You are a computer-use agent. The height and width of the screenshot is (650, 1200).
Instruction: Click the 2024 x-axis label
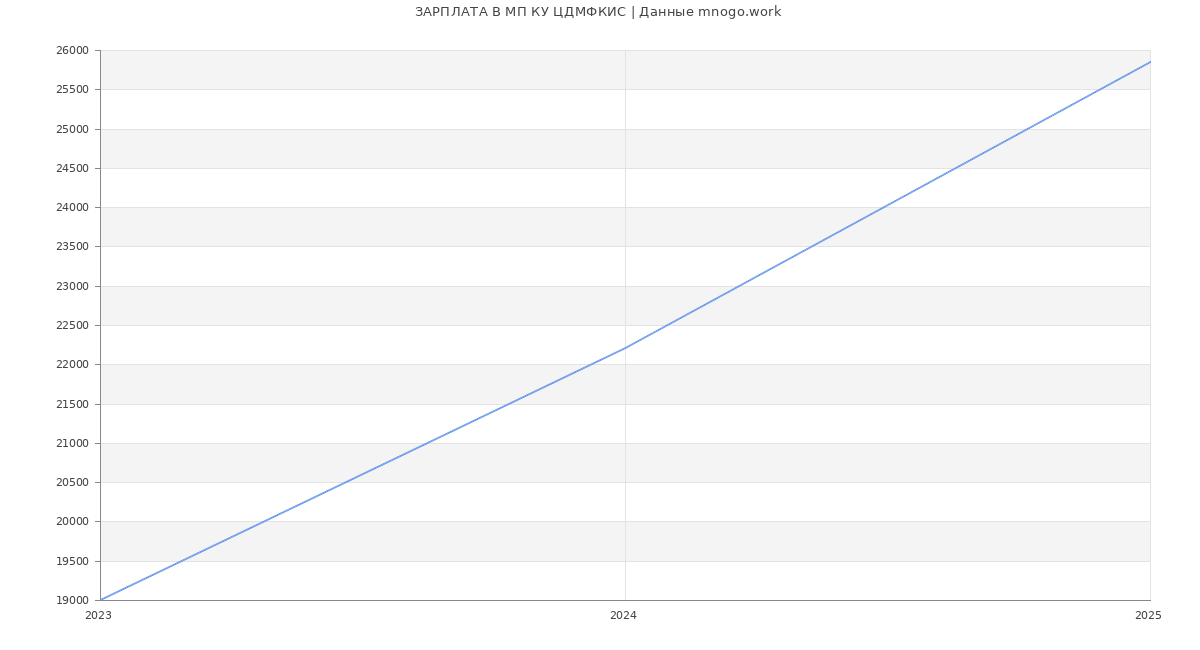click(x=623, y=616)
